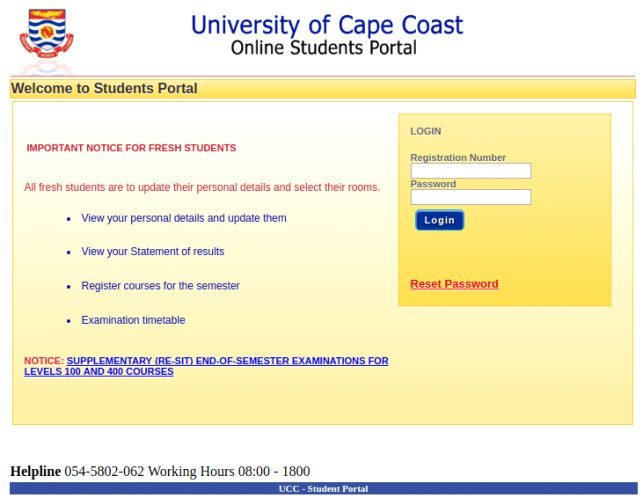Click the 'Examination timetable' list item
Image resolution: width=643 pixels, height=498 pixels.
tap(133, 320)
